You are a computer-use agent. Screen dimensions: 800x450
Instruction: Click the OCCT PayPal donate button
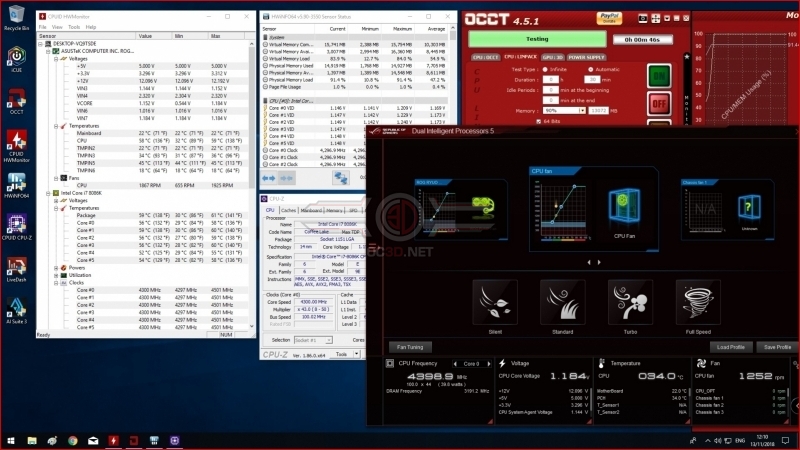coord(609,18)
